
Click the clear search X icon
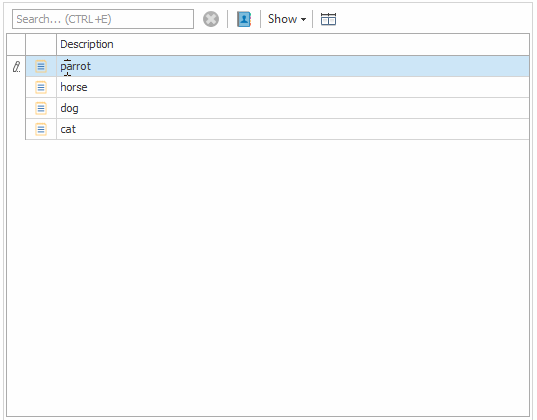pyautogui.click(x=211, y=19)
